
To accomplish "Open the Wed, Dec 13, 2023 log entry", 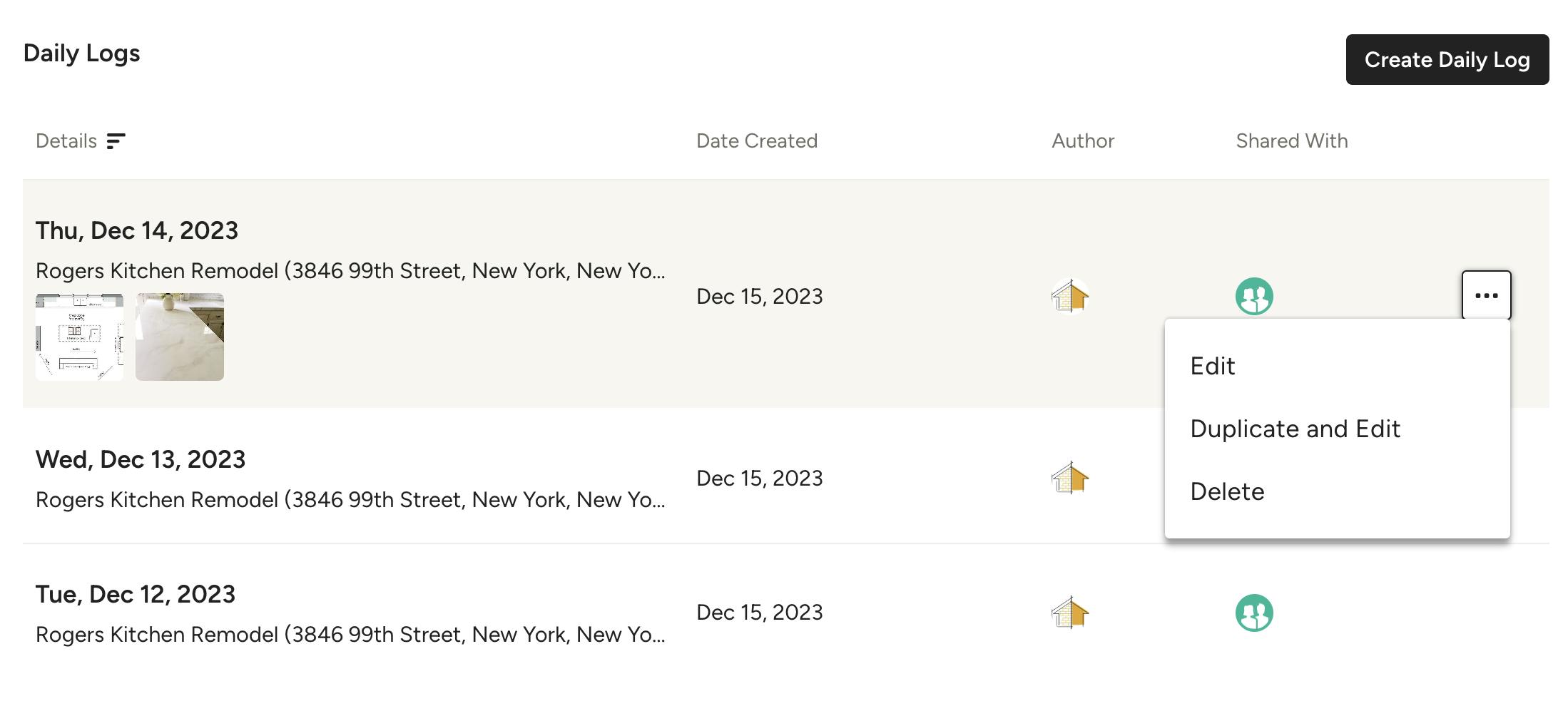I will [x=141, y=459].
